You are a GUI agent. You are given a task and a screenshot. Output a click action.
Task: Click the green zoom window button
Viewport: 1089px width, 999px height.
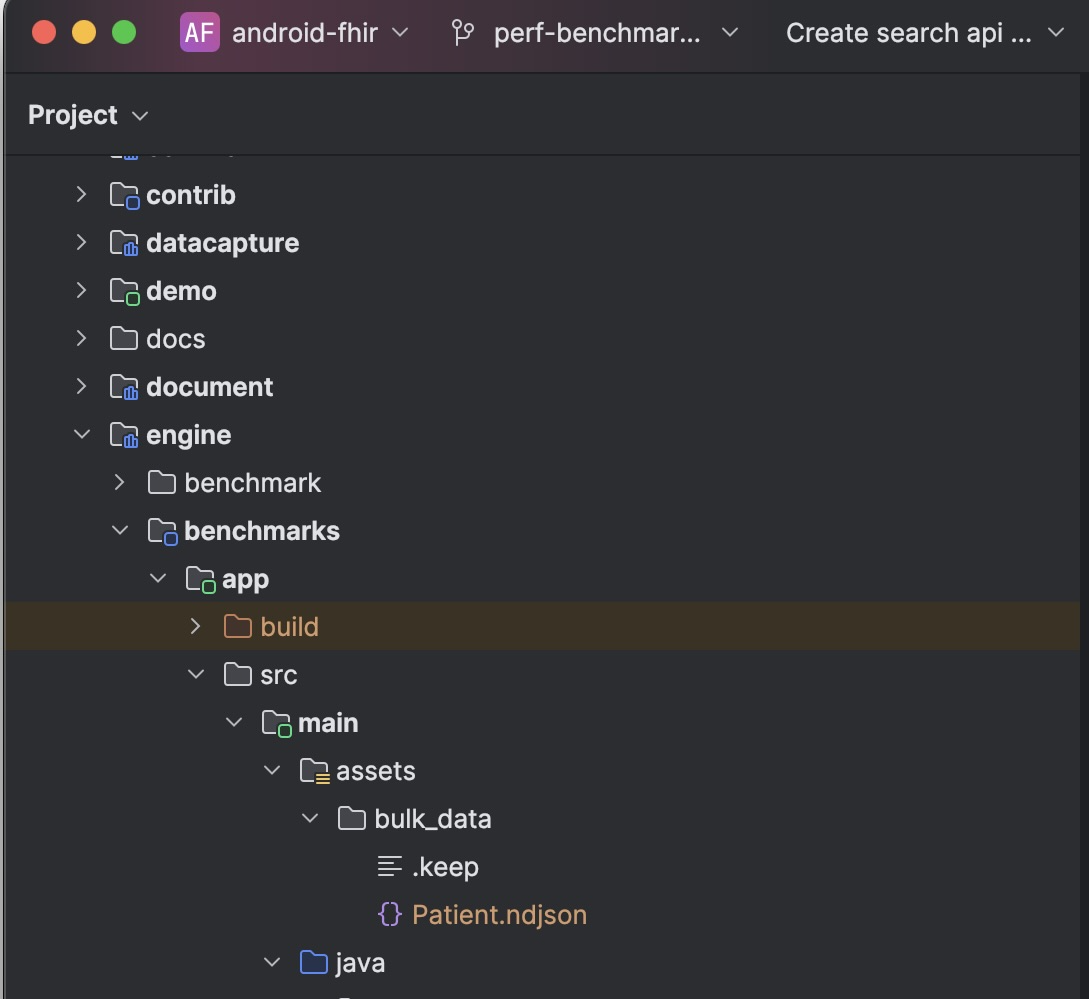coord(124,32)
